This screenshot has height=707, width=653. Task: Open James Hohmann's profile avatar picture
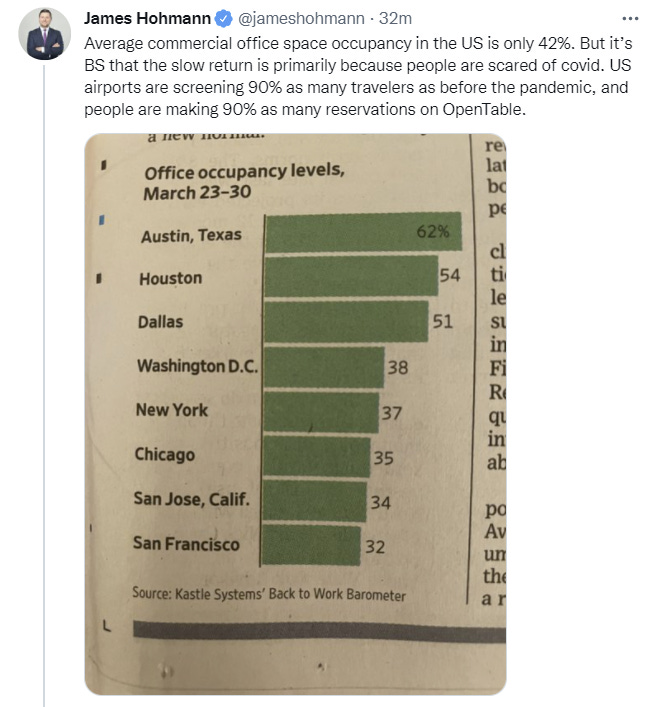[45, 35]
